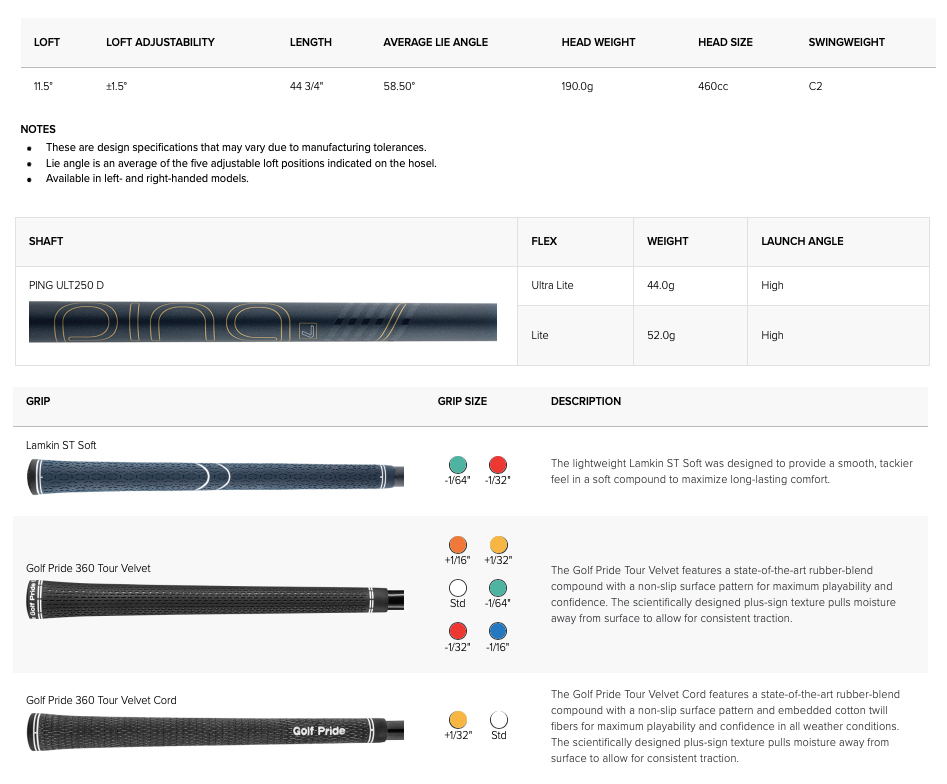Choose the green -1/64" 360 Tour Velvet swatch
Viewport: 947px width, 784px height.
498,588
